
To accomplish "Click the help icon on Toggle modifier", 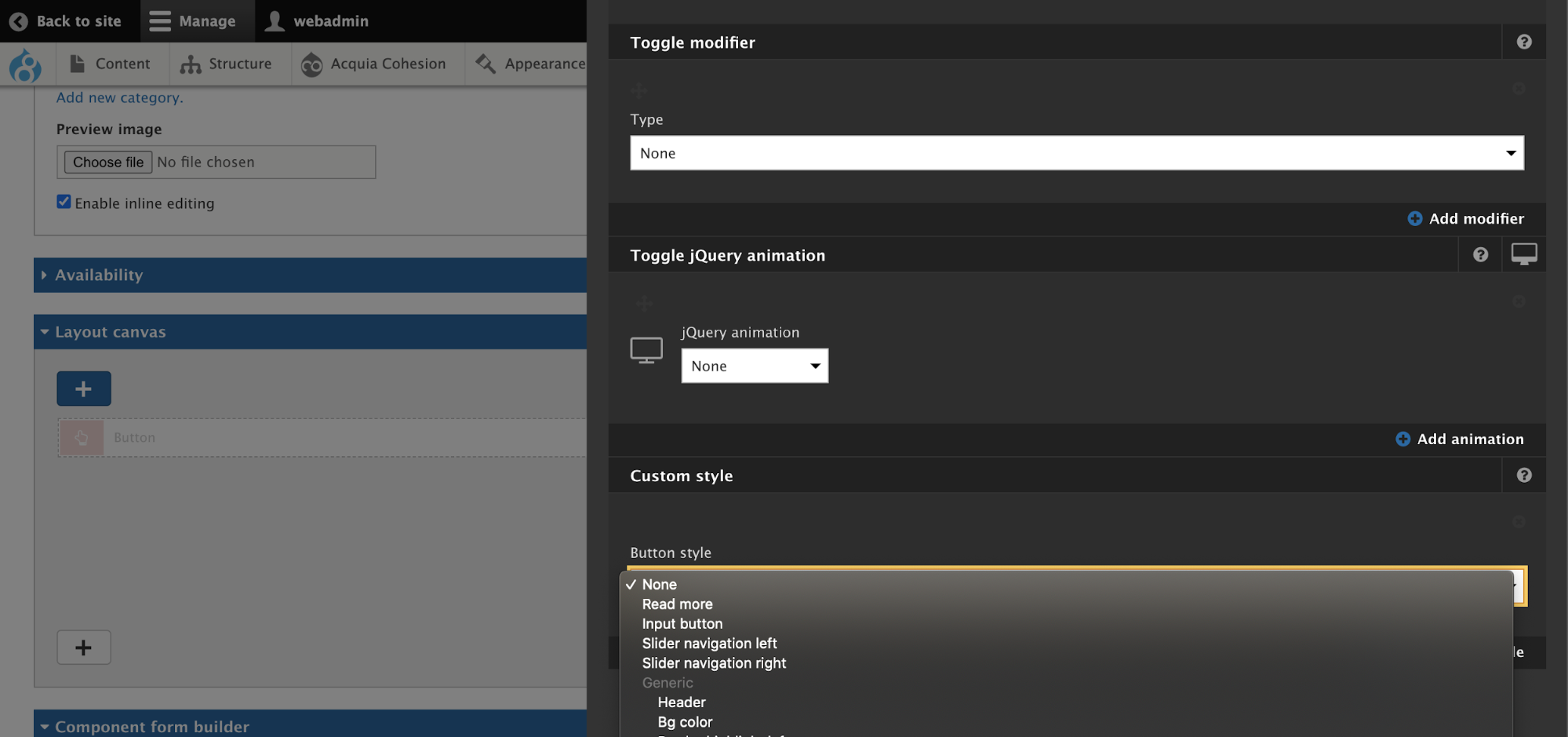I will pyautogui.click(x=1523, y=42).
